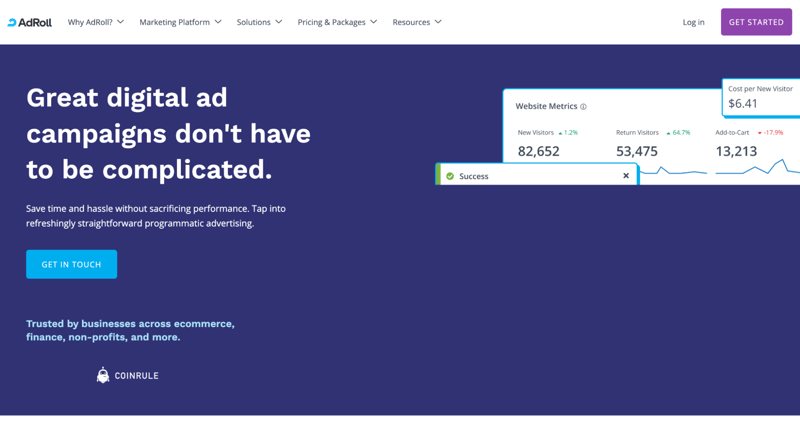Dismiss the Success notification with X

tap(626, 176)
